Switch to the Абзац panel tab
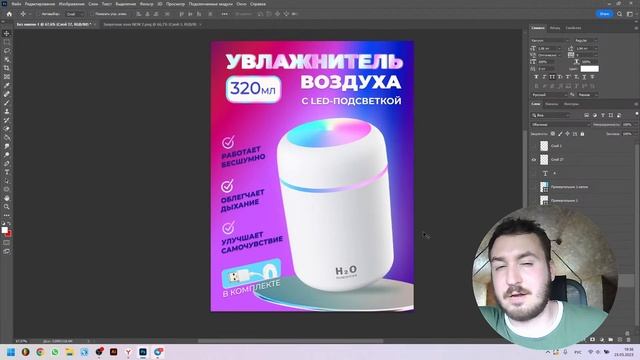Image resolution: width=640 pixels, height=360 pixels. (555, 28)
